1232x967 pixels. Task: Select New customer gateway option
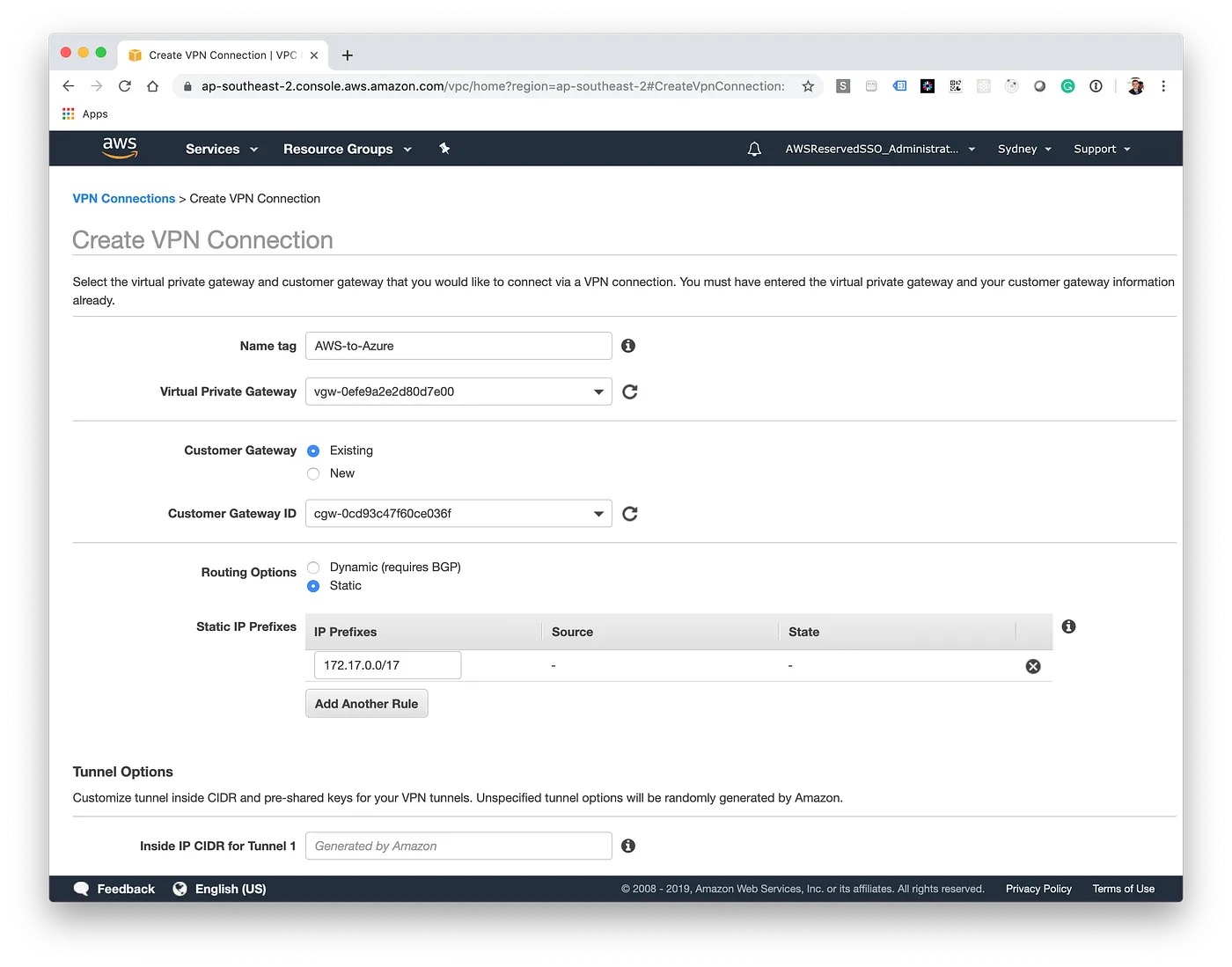[x=313, y=474]
